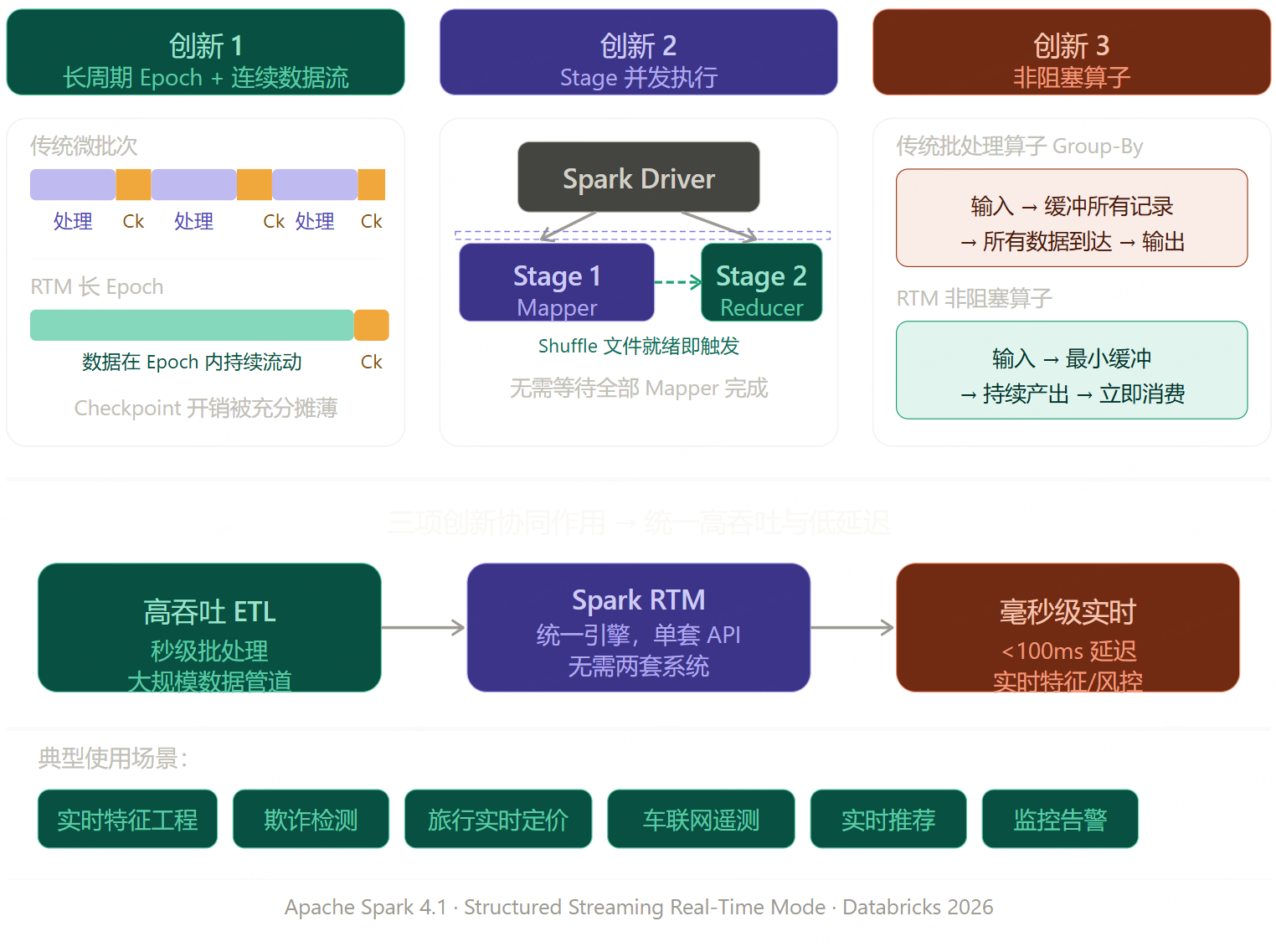Image resolution: width=1276 pixels, height=952 pixels.
Task: Click the 输入 → 缓冲所有记录 box
Action: (1072, 218)
